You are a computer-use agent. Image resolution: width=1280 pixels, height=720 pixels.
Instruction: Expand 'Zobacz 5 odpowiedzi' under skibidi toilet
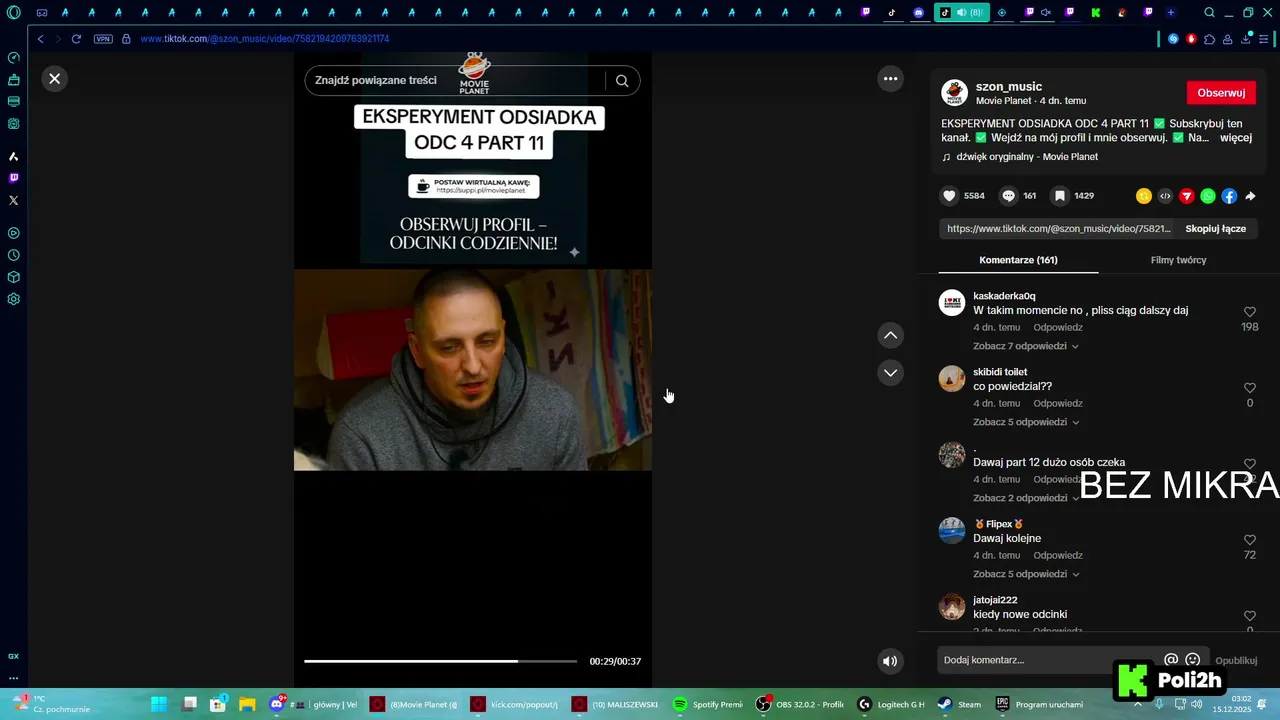[1026, 422]
